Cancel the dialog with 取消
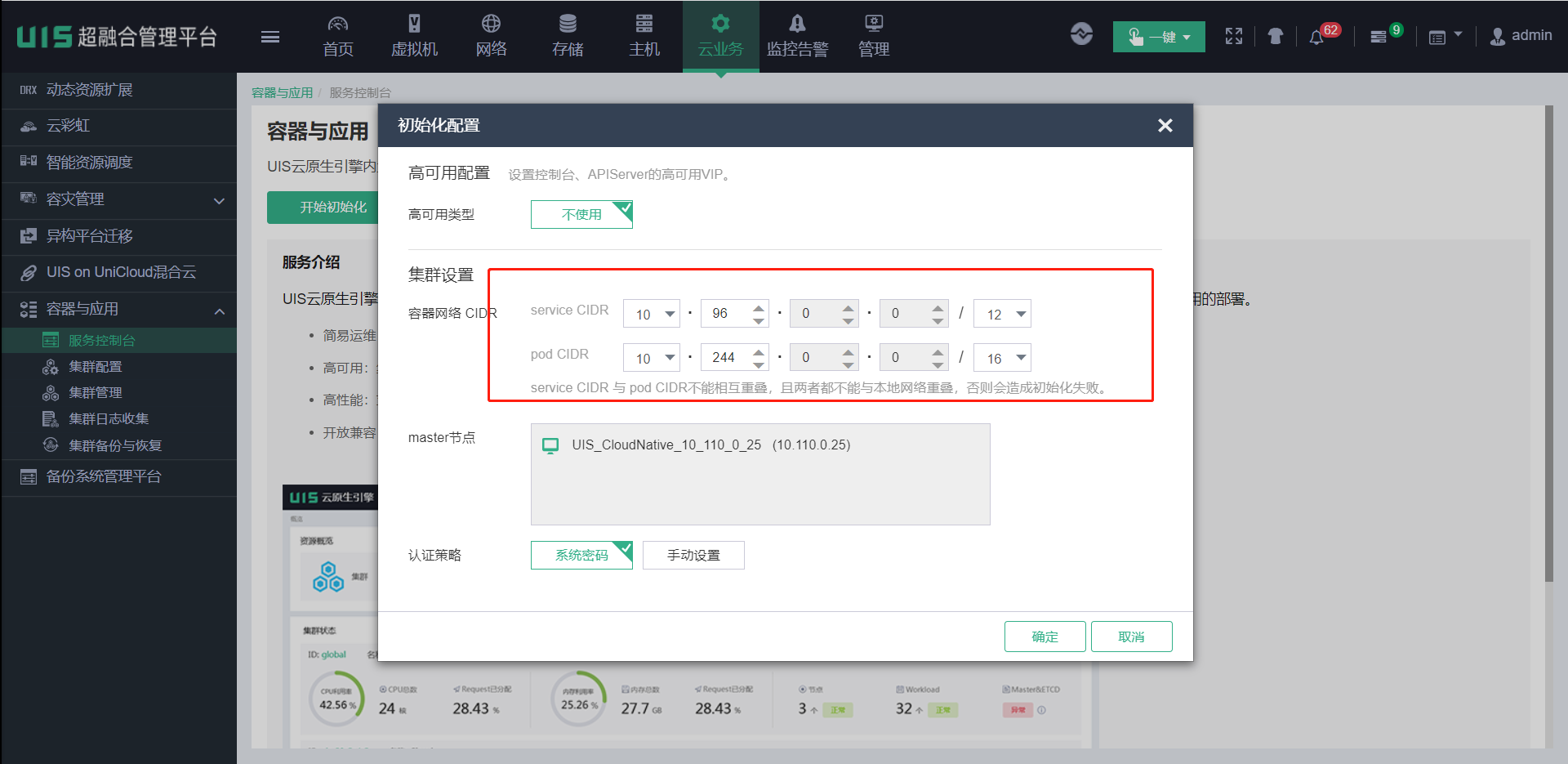Viewport: 1568px width, 764px height. point(1132,637)
